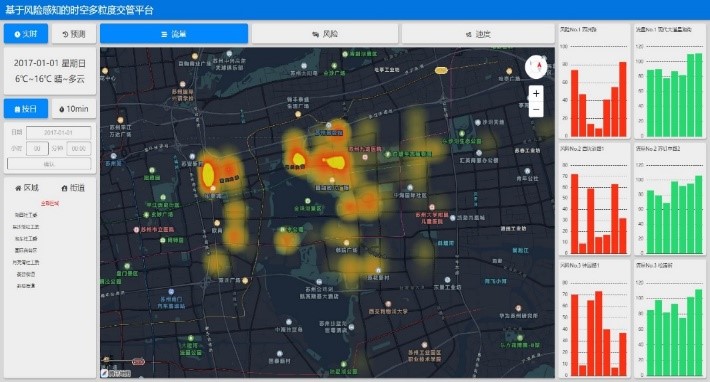The width and height of the screenshot is (710, 382).
Task: Click the map zoom out minus icon
Action: pyautogui.click(x=536, y=109)
